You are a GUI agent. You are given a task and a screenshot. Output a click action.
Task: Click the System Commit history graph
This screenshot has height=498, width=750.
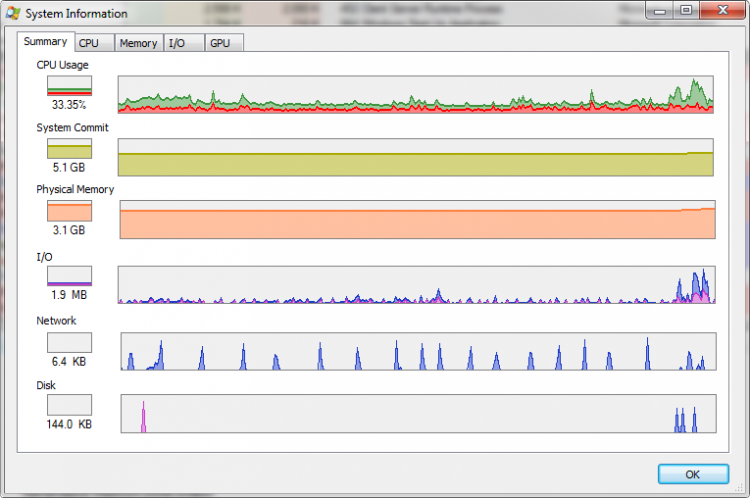(x=416, y=157)
